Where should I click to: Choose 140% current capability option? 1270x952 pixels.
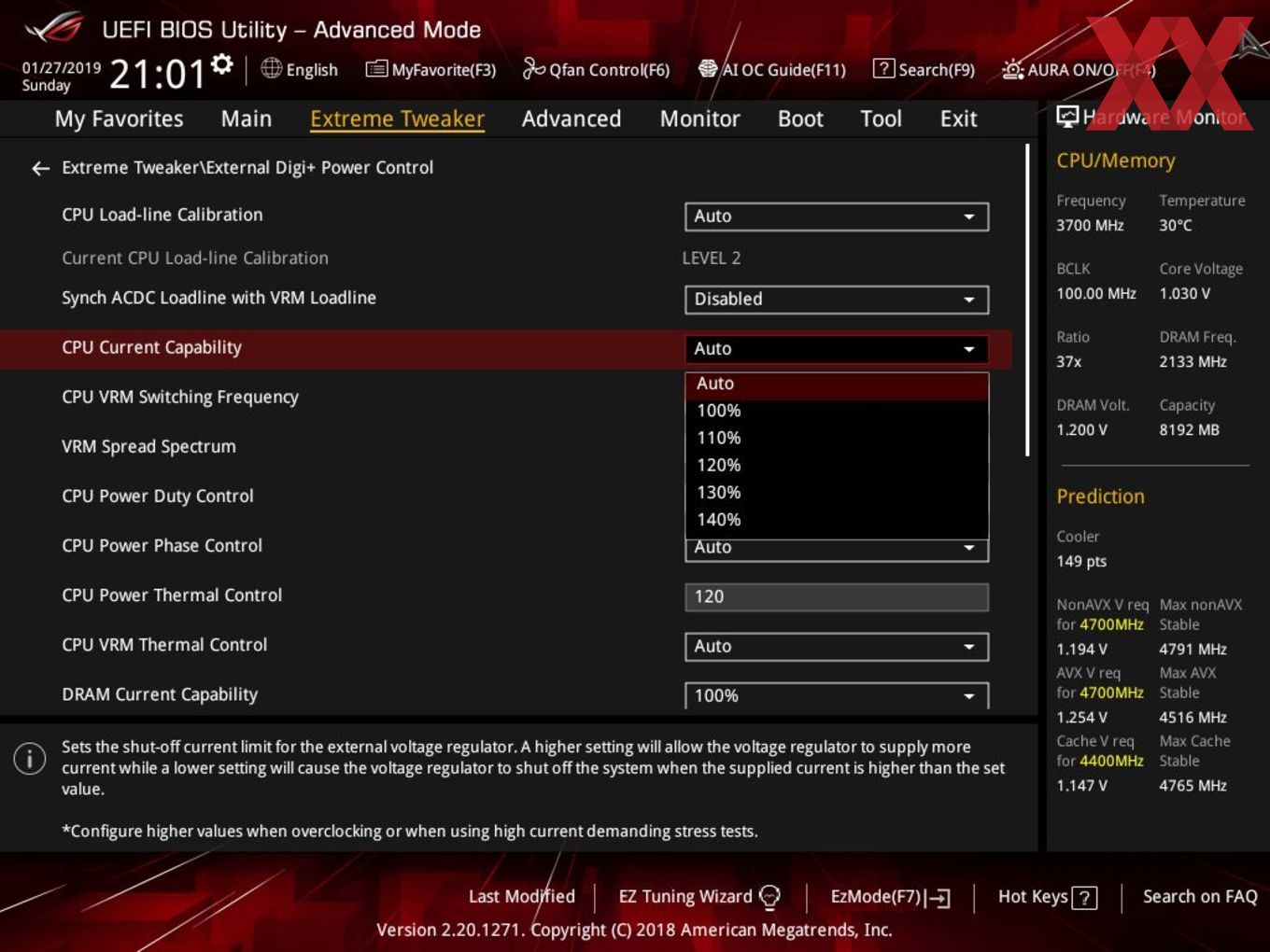[x=837, y=520]
